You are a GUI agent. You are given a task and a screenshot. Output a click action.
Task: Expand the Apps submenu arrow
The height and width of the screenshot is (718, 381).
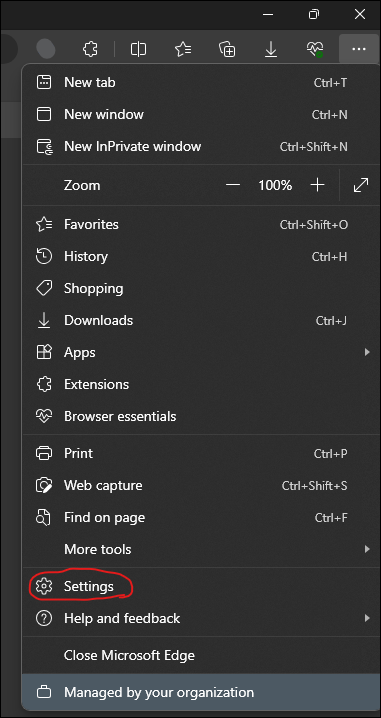(367, 352)
